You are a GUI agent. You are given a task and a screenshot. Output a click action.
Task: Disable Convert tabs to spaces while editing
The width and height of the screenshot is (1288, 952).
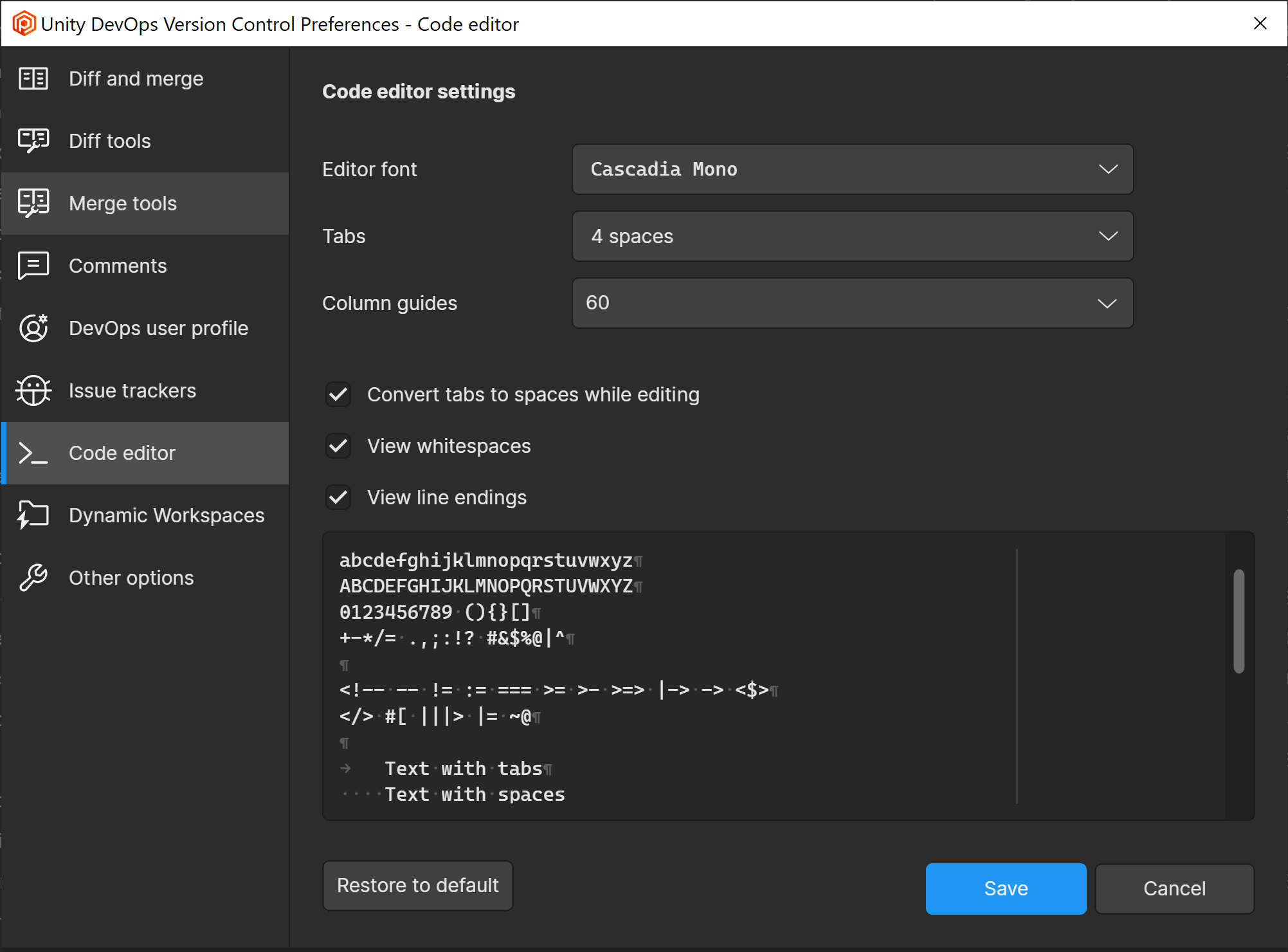[338, 394]
